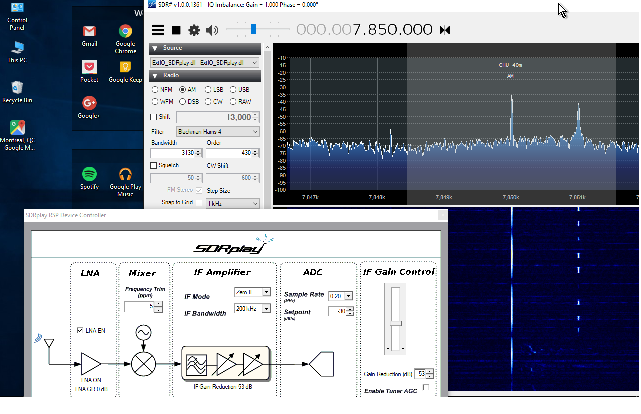Viewport: 641px width, 414px height.
Task: Toggle the Snap to Grid checkbox
Action: 199,202
